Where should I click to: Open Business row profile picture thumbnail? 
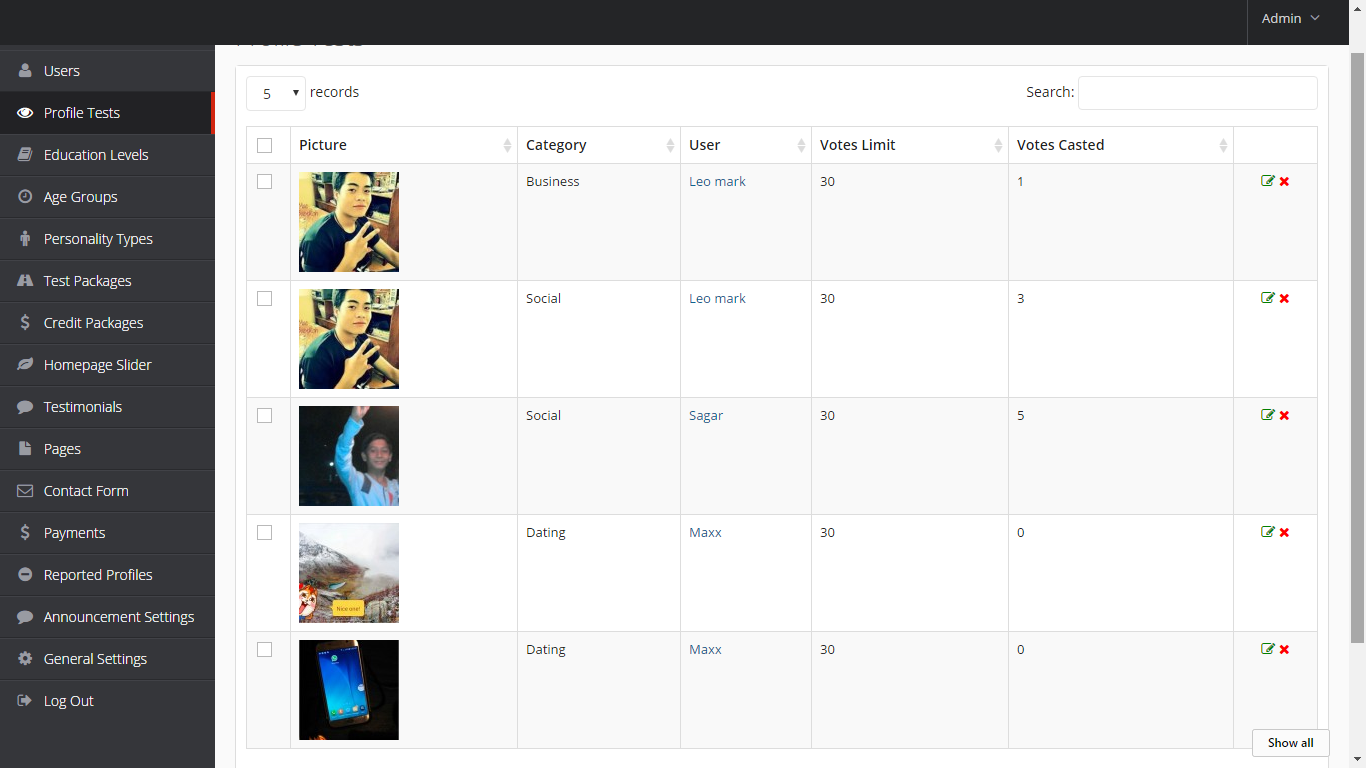pos(349,222)
